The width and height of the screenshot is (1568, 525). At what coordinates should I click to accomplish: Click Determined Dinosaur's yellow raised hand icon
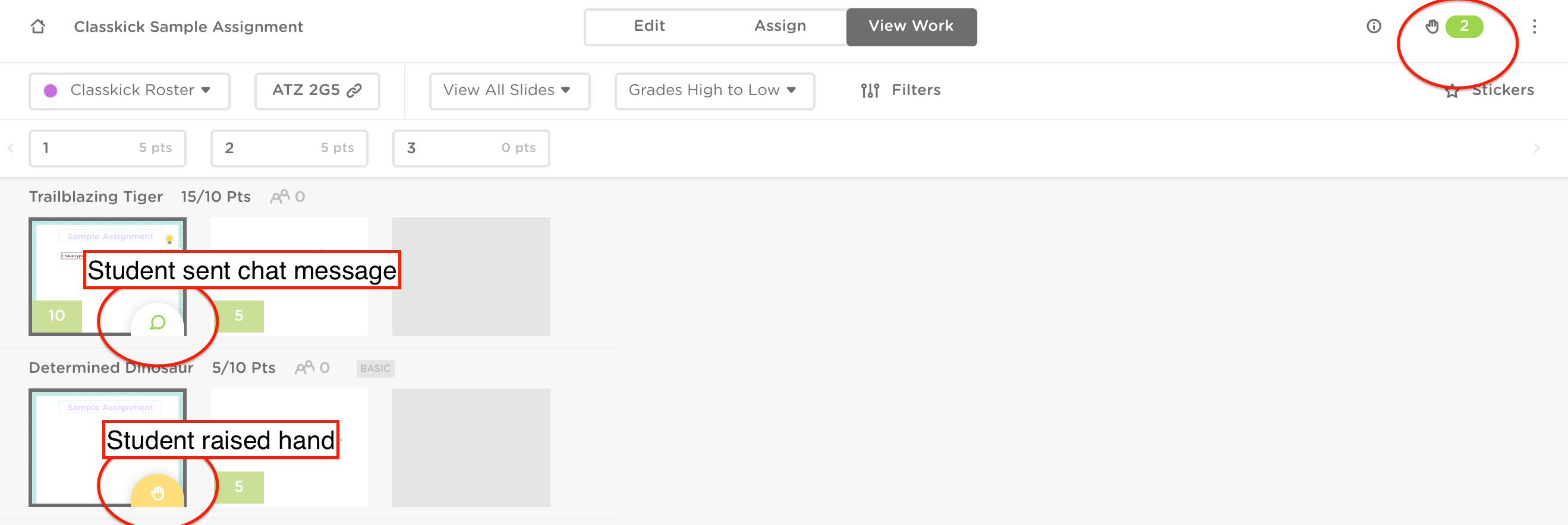pyautogui.click(x=158, y=492)
